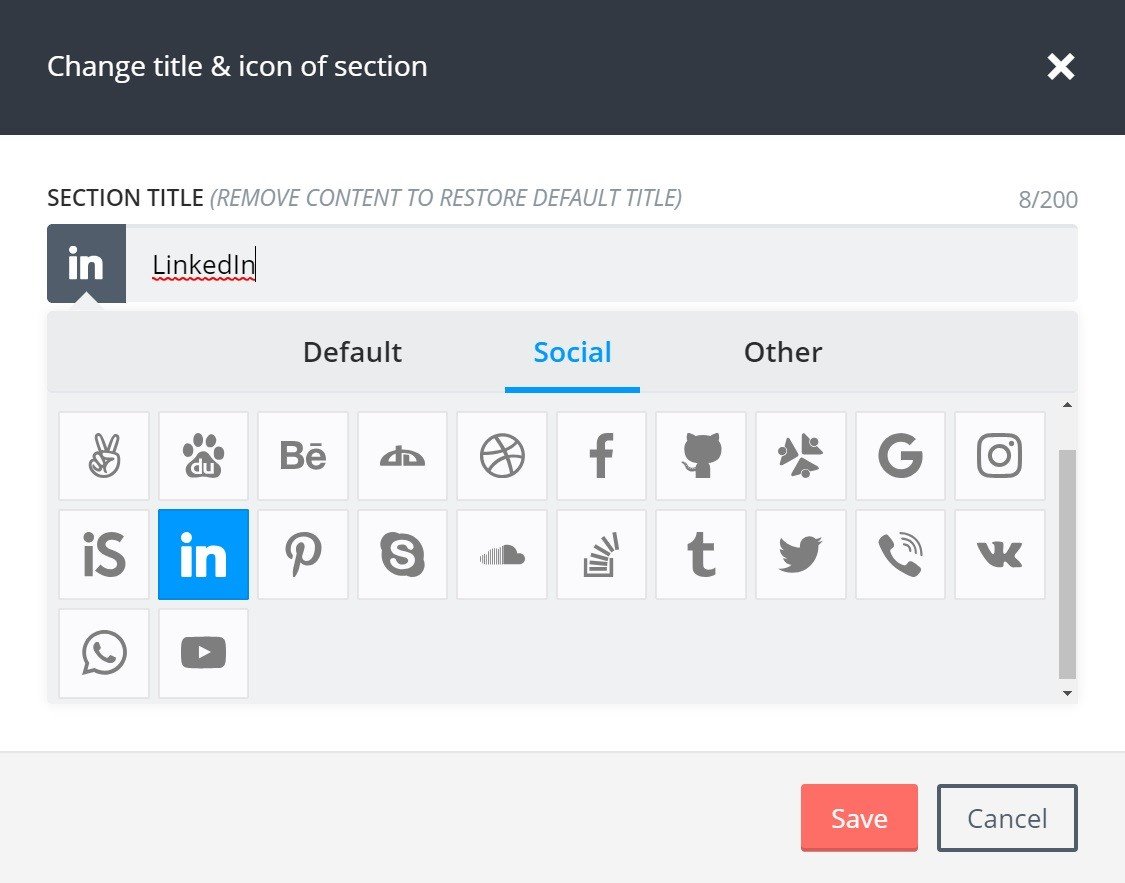Switch to the Social tab

pyautogui.click(x=572, y=352)
